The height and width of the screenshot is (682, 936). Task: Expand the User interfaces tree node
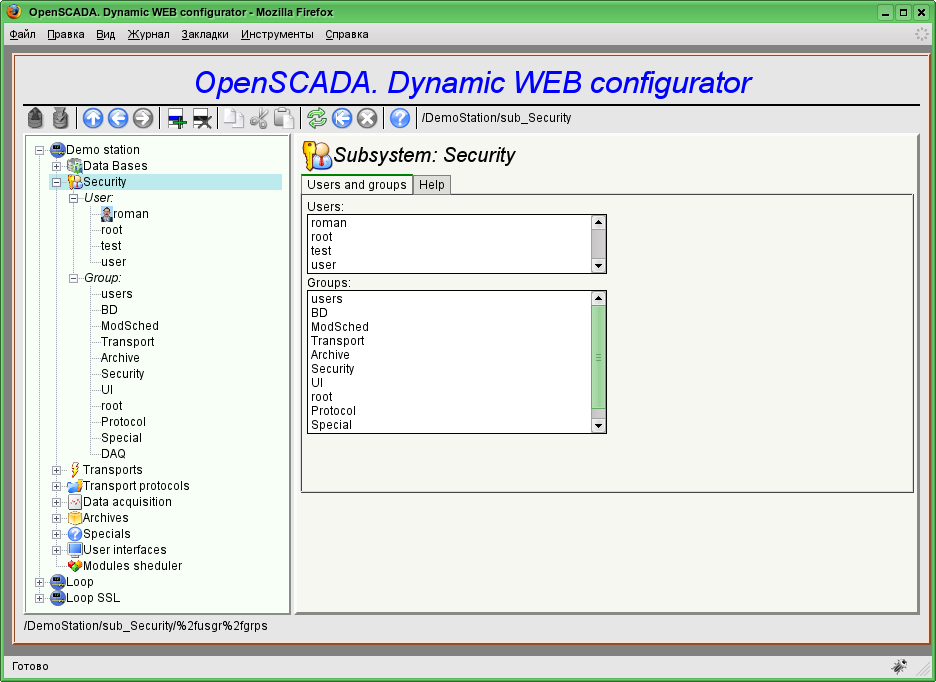tap(56, 551)
